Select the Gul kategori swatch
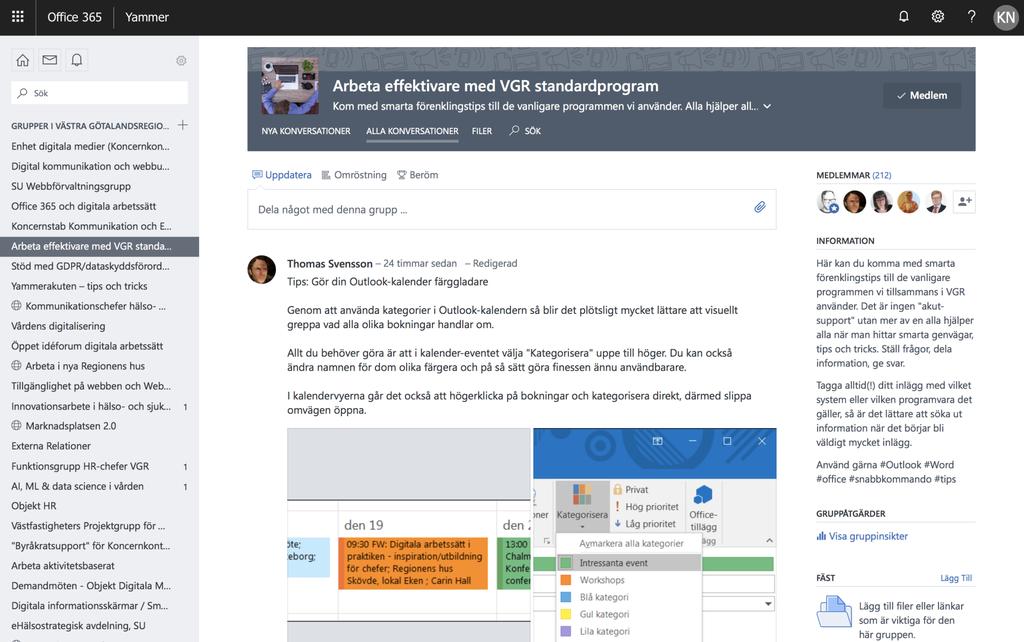This screenshot has height=642, width=1024. (x=566, y=614)
